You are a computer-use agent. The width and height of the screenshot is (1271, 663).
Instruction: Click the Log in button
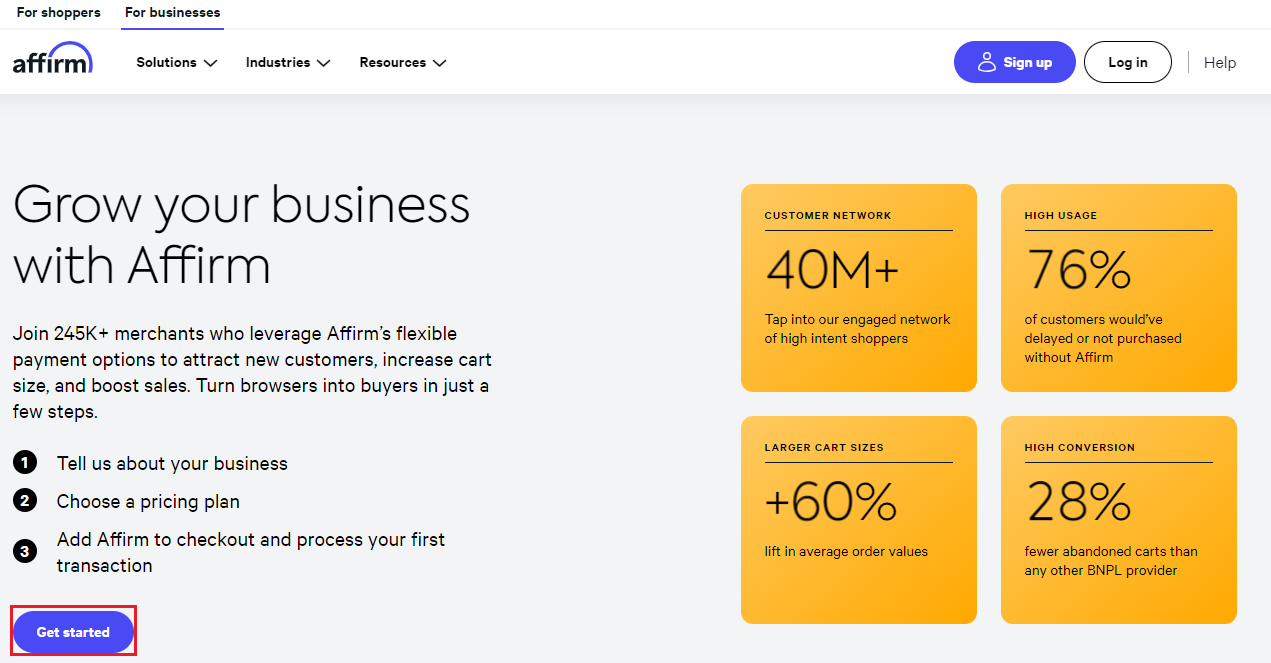coord(1128,62)
